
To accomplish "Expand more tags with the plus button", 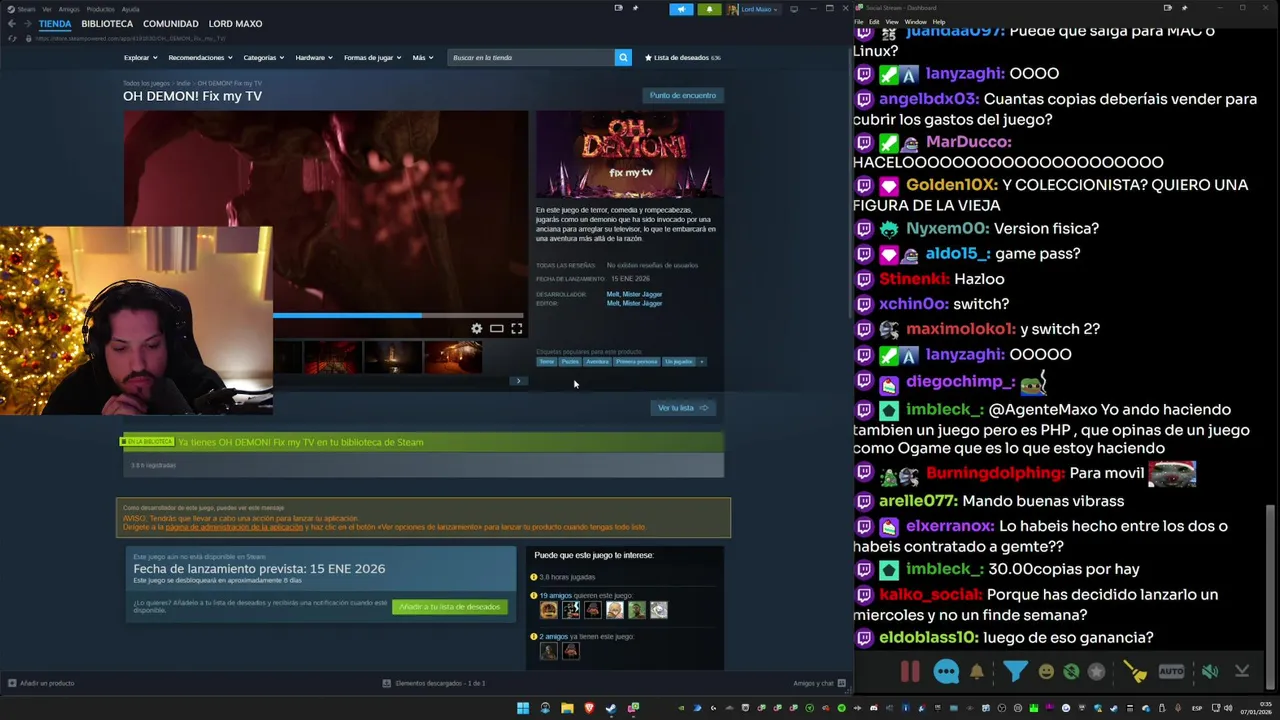I will pyautogui.click(x=701, y=362).
